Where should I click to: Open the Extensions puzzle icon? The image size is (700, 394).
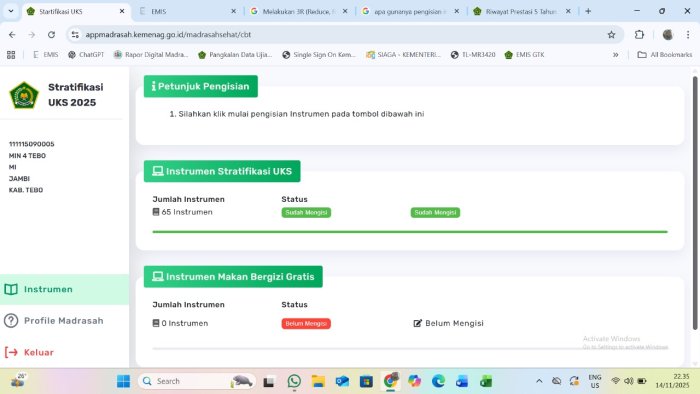click(639, 34)
